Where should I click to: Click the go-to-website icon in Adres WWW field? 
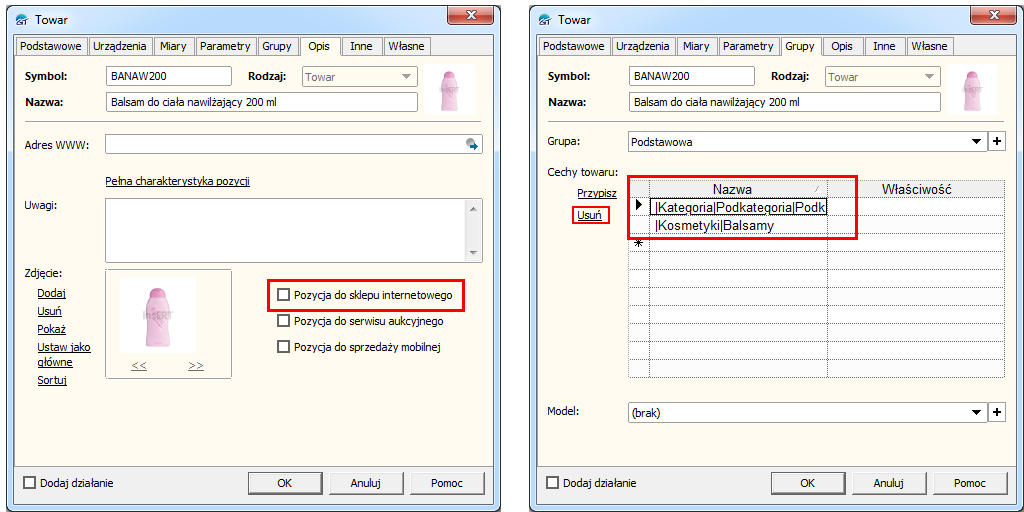(472, 145)
